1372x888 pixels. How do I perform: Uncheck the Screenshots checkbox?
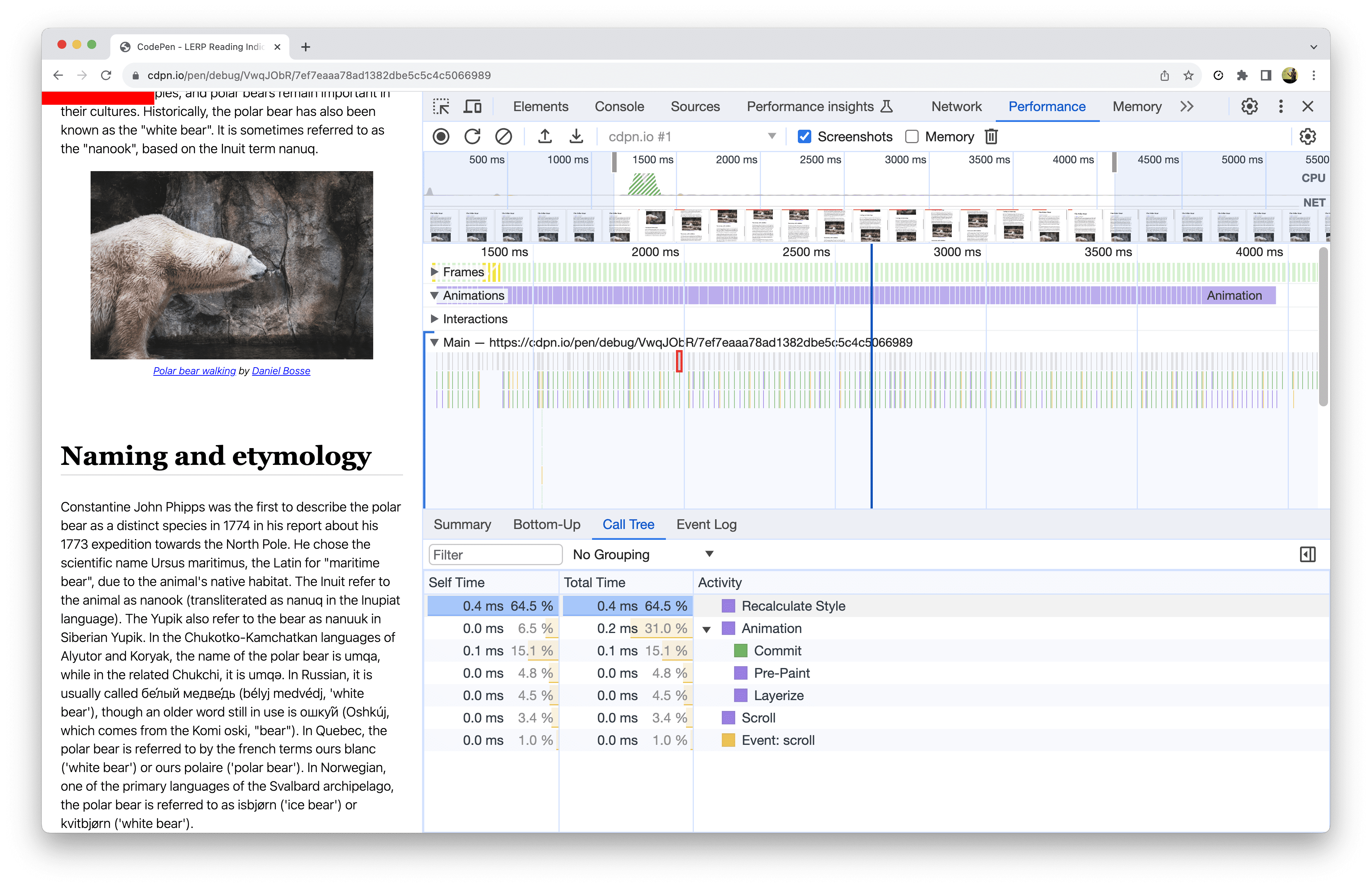pos(804,136)
